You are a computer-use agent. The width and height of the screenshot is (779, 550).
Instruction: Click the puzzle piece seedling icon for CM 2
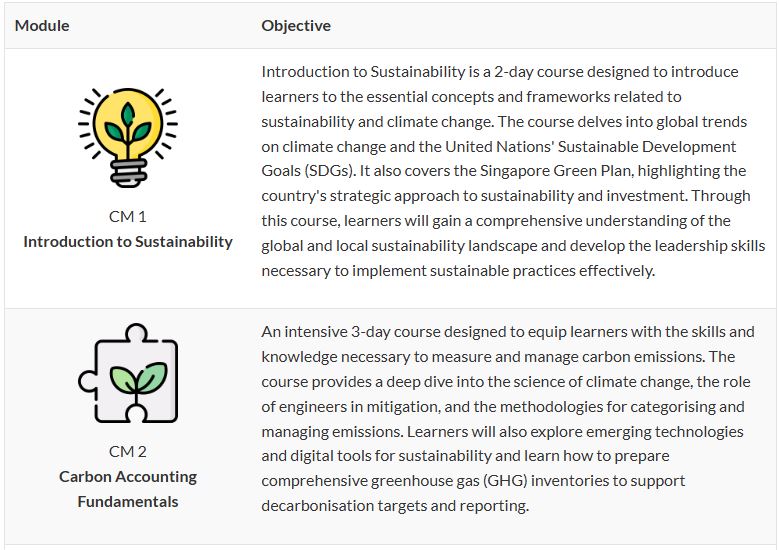click(x=128, y=373)
